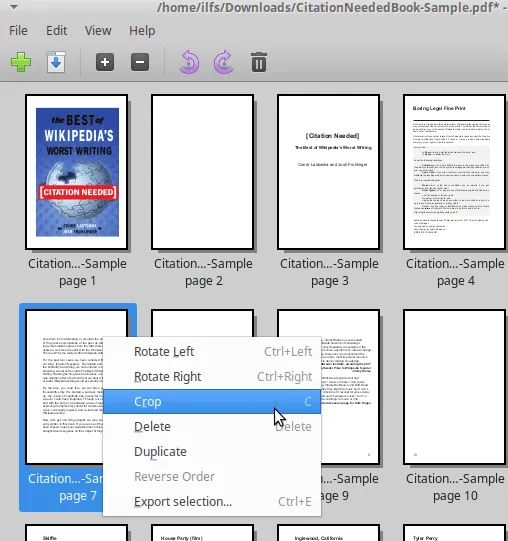Open the Edit menu
The height and width of the screenshot is (541, 508).
click(x=57, y=31)
